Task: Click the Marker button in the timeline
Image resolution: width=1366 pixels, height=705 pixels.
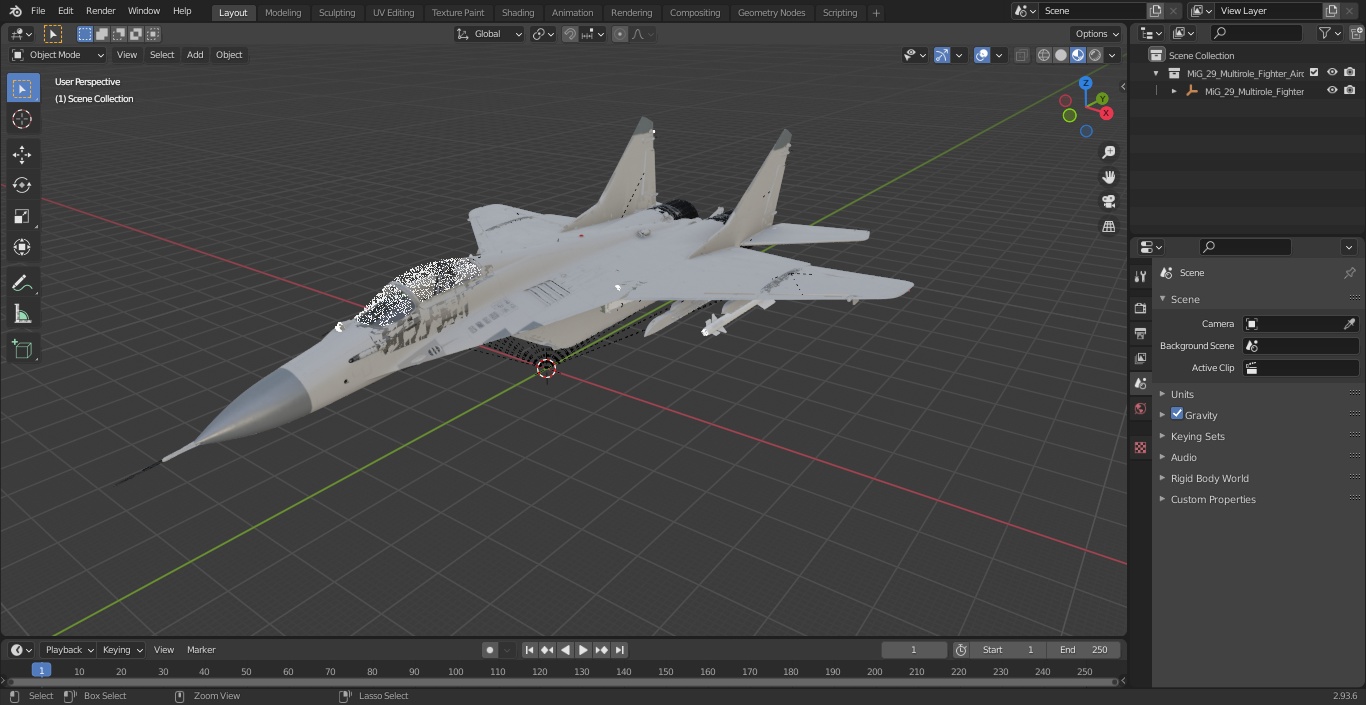Action: 201,650
